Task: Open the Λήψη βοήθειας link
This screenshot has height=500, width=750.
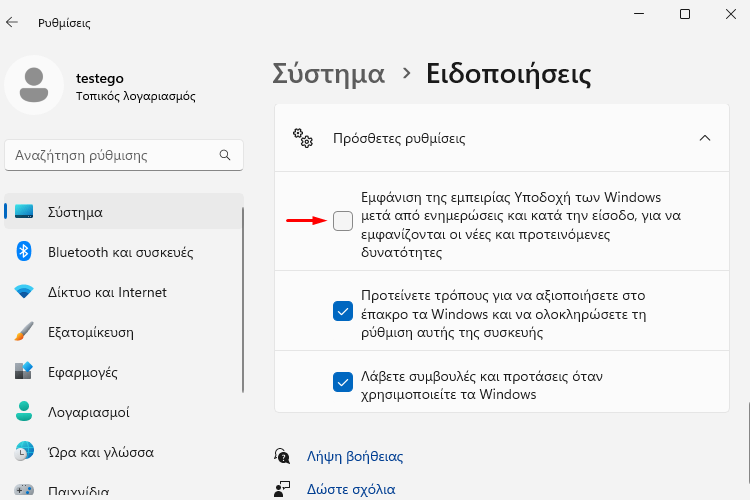Action: pos(355,456)
